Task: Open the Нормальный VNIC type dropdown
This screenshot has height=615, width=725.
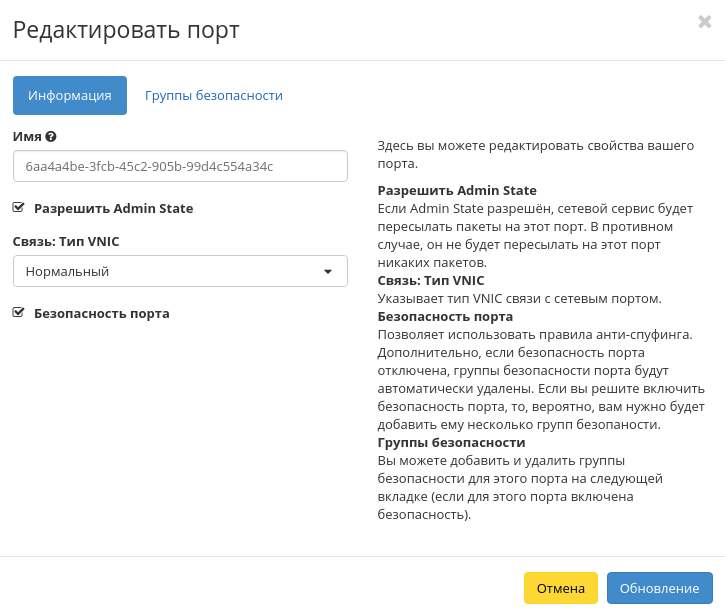Action: [x=180, y=271]
